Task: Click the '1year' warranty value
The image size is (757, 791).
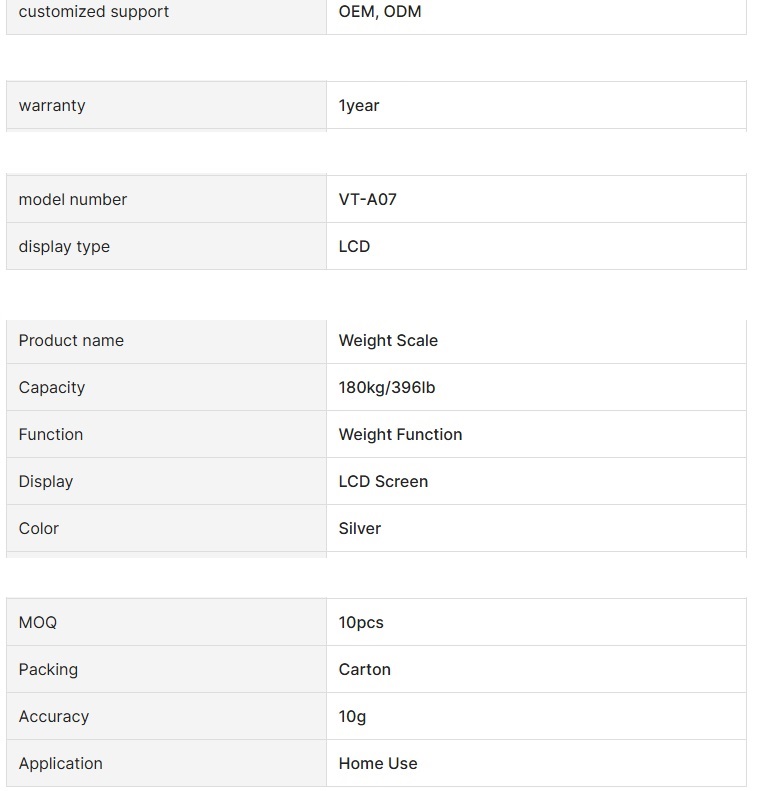Action: (x=359, y=105)
